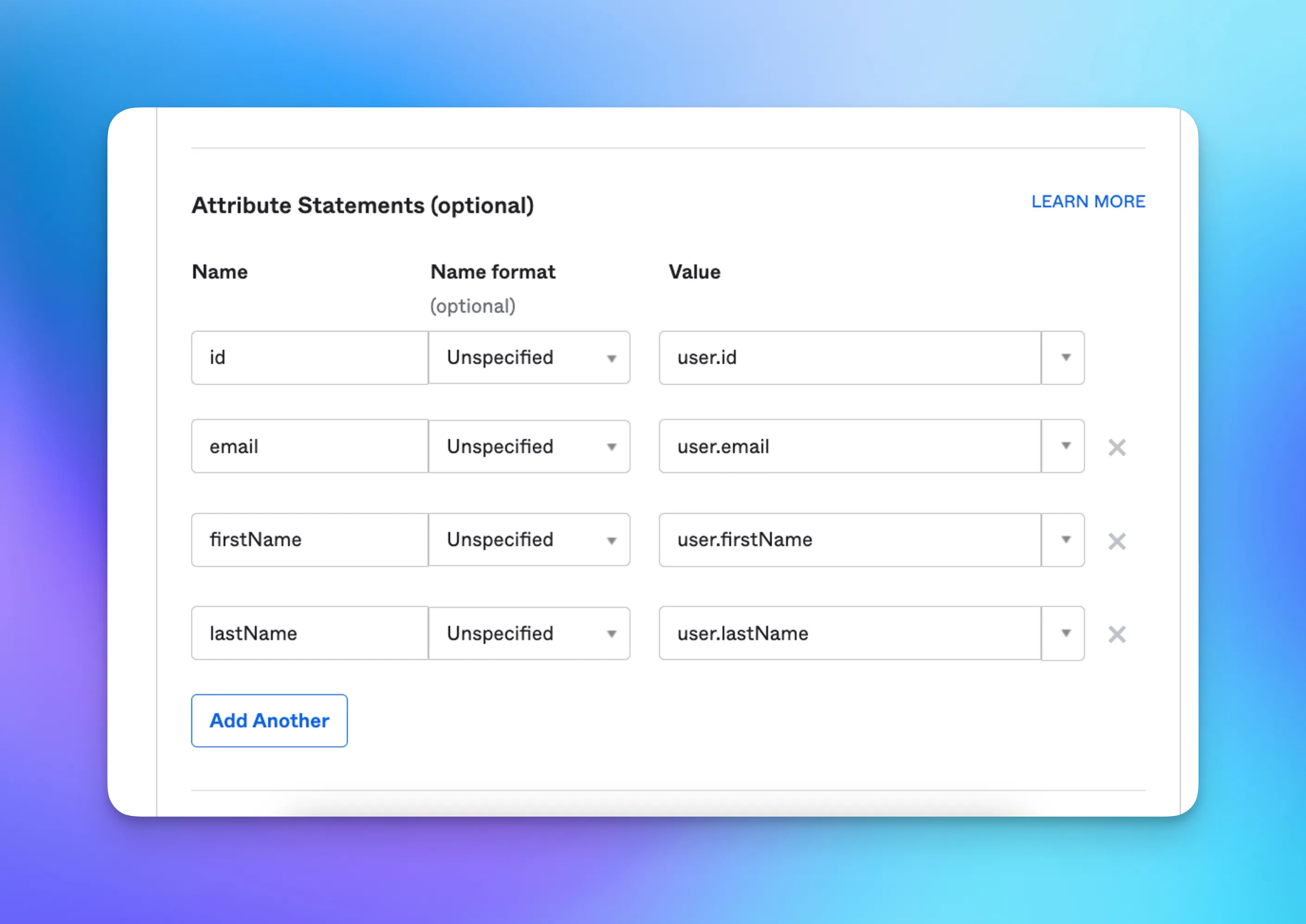Click the Value column label
Viewport: 1306px width, 924px height.
694,272
